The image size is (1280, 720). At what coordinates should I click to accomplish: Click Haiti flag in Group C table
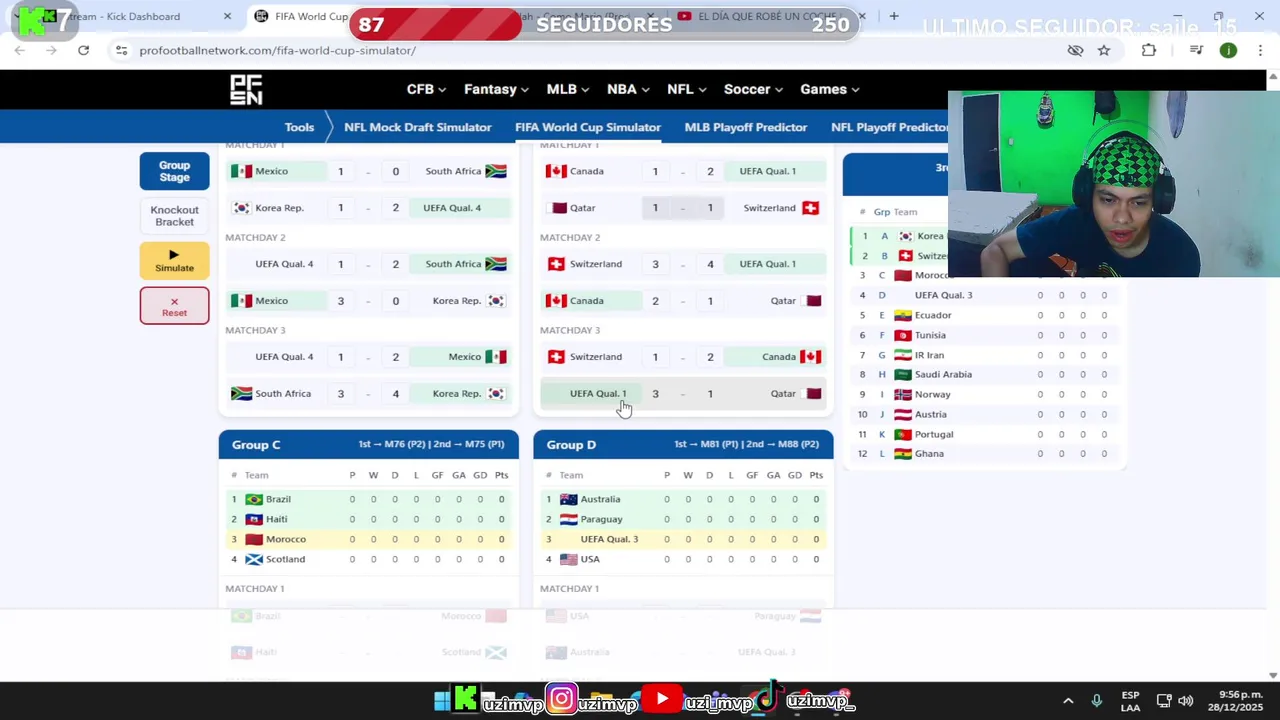click(x=254, y=519)
